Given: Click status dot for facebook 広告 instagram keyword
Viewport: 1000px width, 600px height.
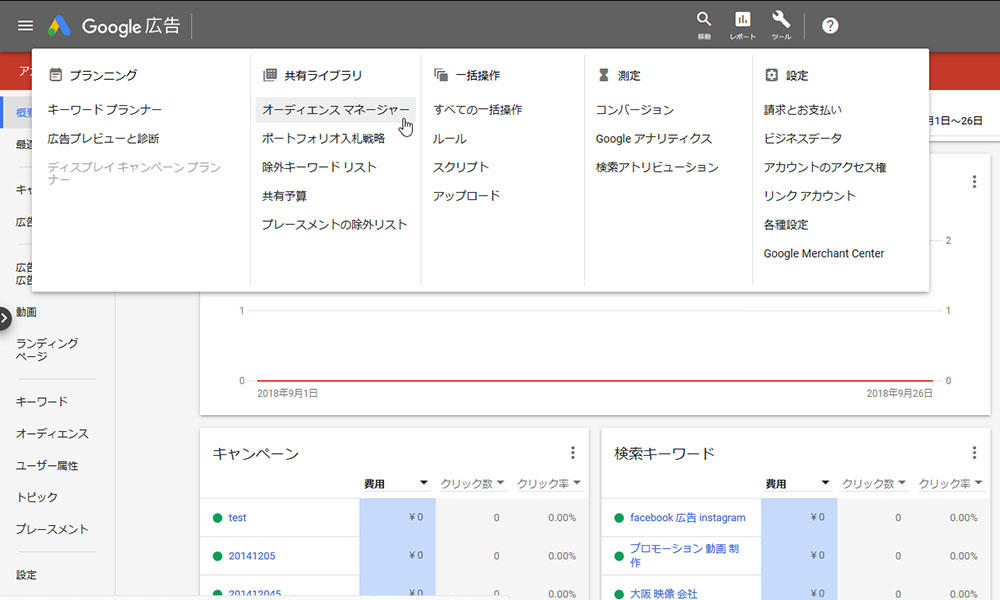Looking at the screenshot, I should [x=619, y=518].
